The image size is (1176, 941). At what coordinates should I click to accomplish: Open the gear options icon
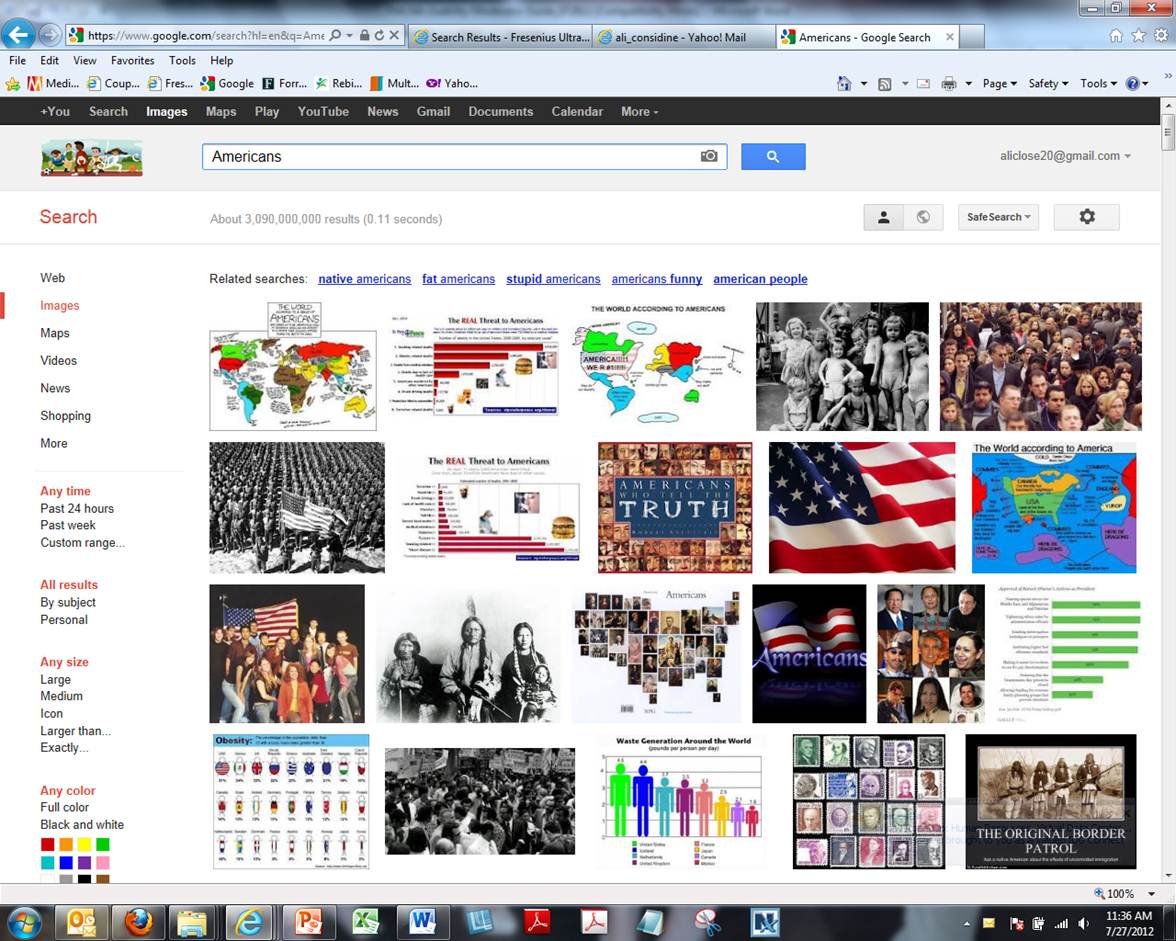click(x=1086, y=217)
